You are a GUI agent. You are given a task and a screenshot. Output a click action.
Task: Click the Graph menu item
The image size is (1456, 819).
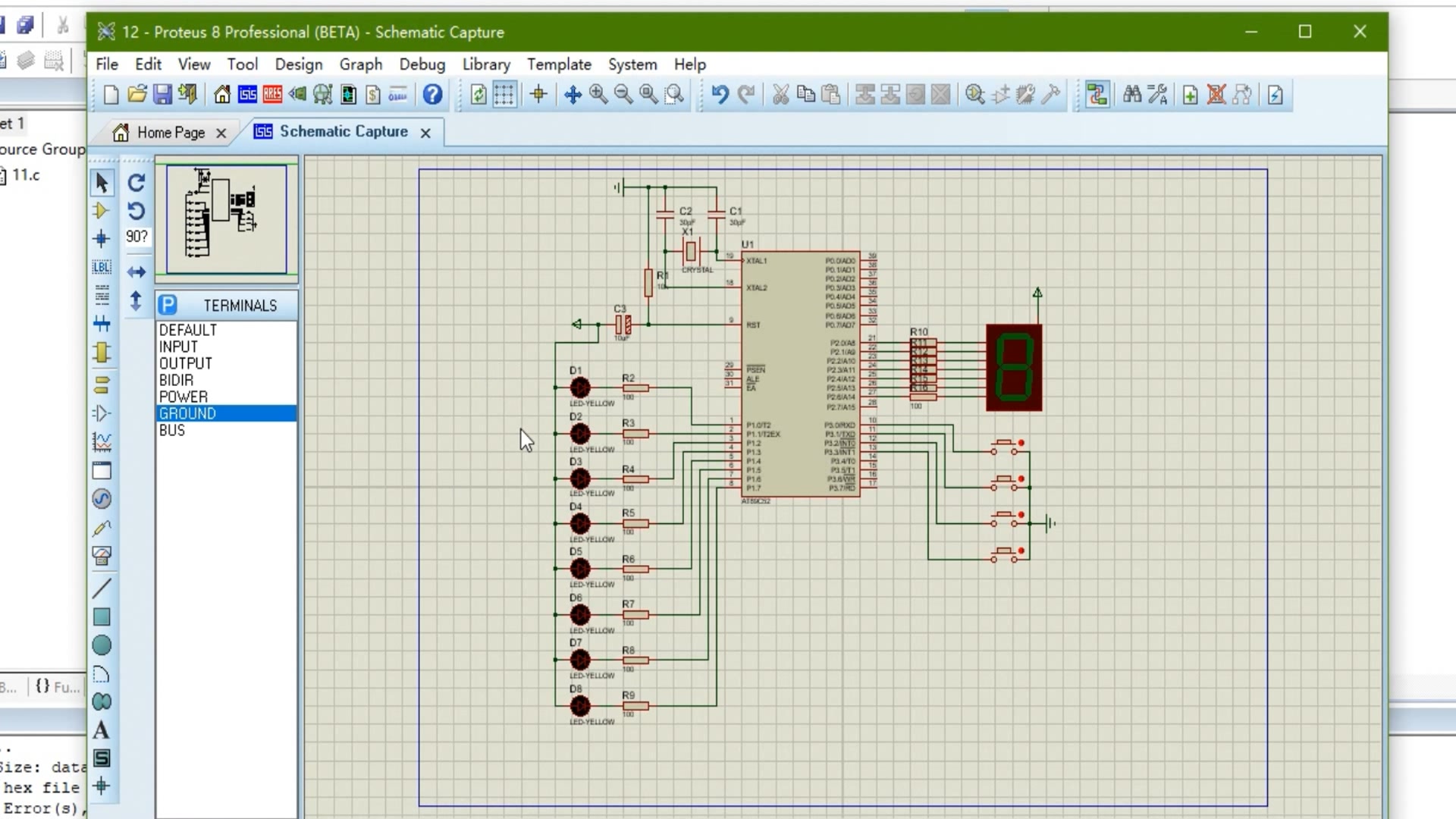pos(361,64)
